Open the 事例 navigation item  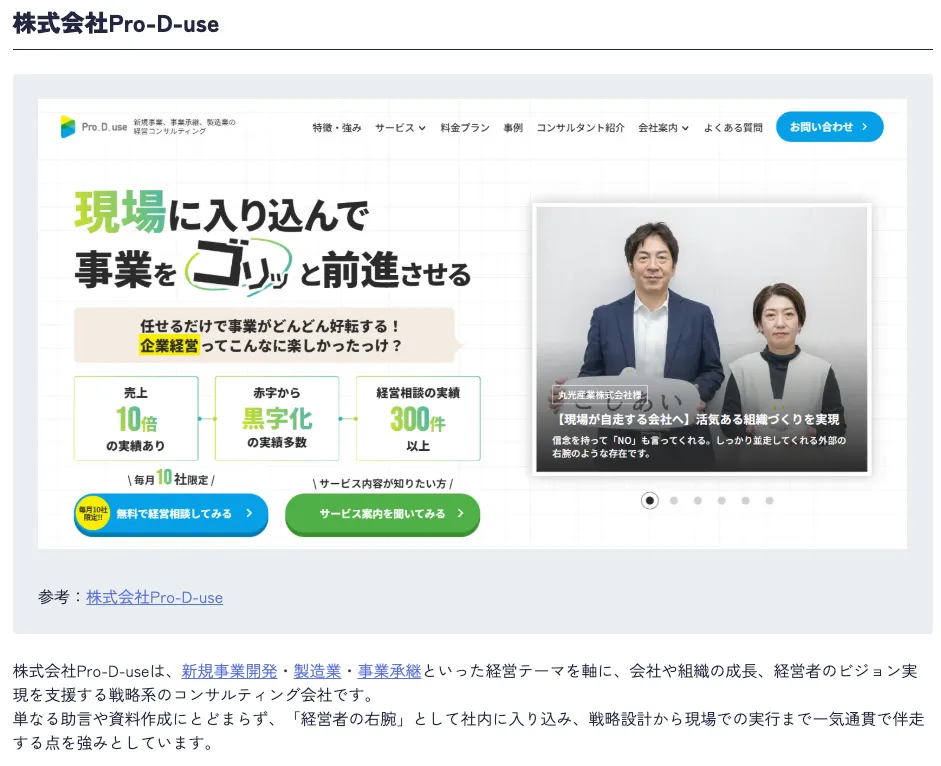point(513,128)
